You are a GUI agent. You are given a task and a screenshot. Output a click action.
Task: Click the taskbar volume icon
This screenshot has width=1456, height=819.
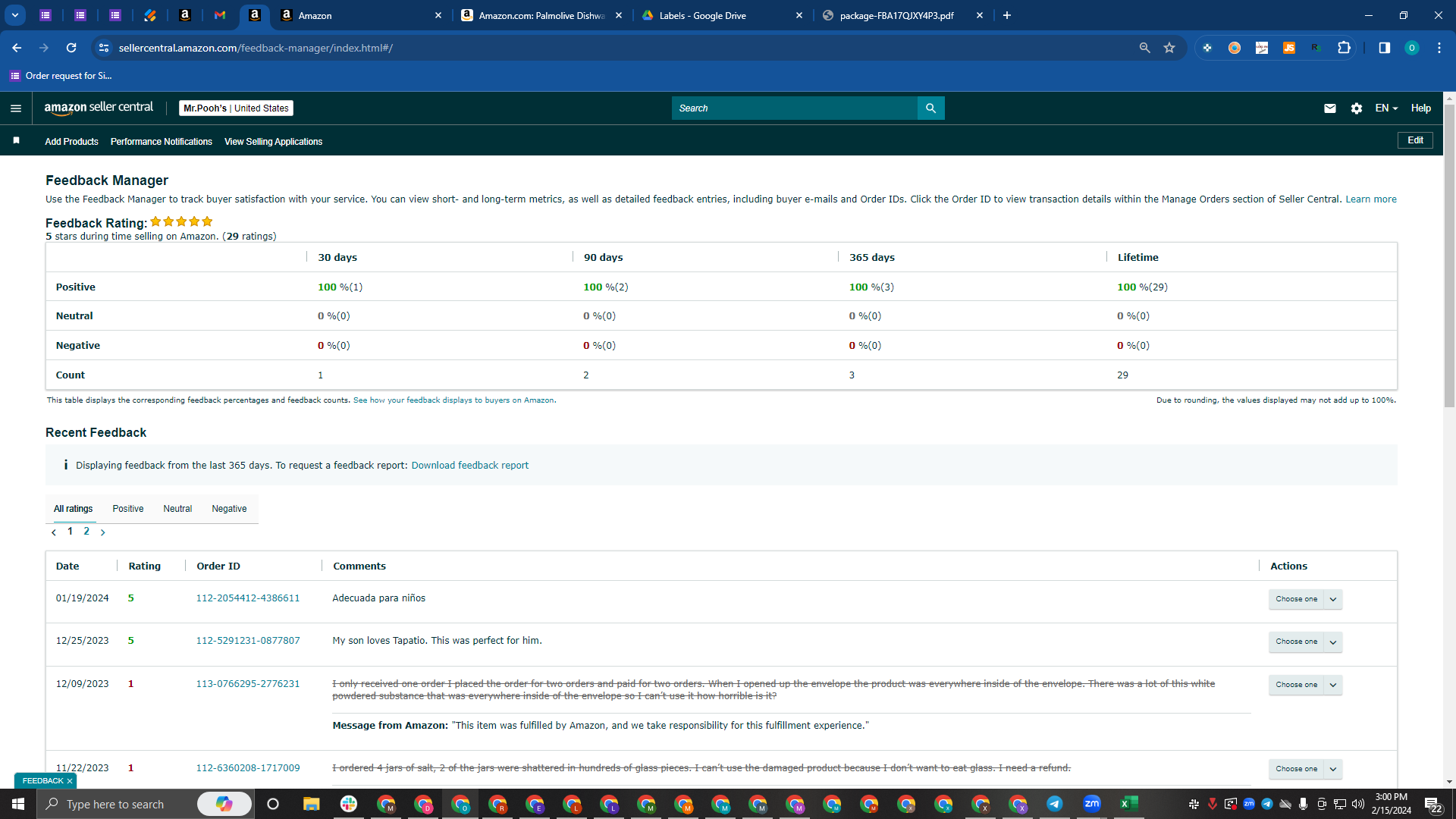point(1358,804)
